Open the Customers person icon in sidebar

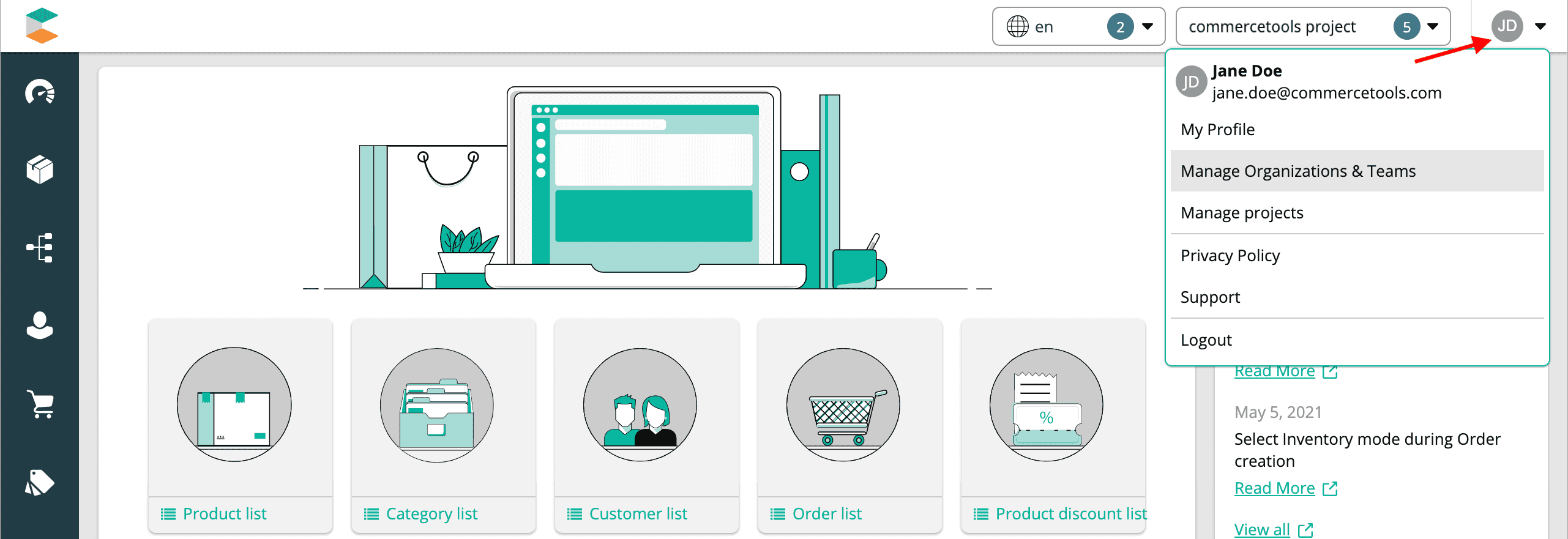click(40, 325)
